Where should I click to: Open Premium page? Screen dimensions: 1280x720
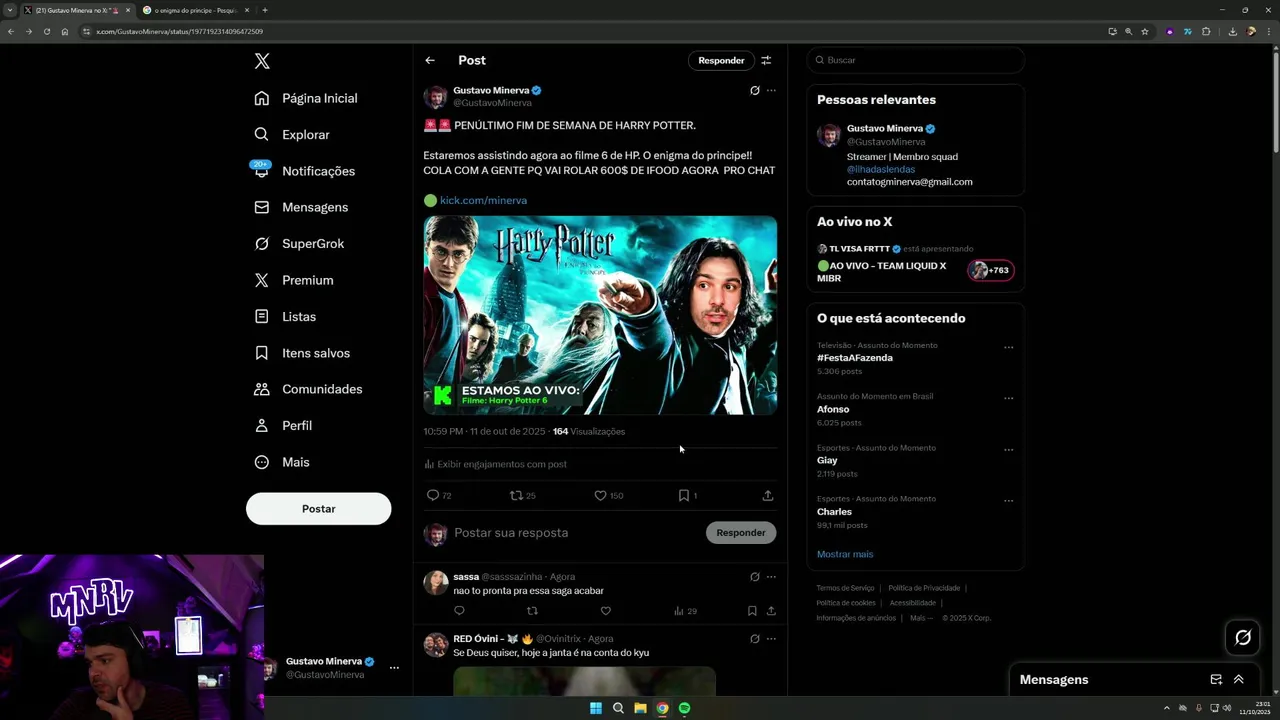click(294, 280)
